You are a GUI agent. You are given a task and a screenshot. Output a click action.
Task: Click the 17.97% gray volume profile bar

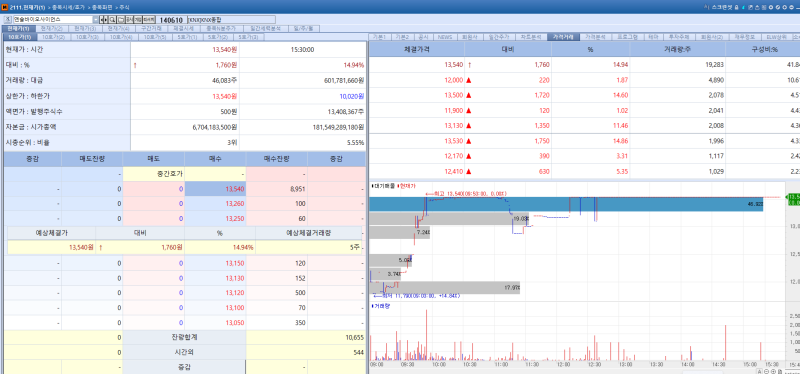point(444,287)
